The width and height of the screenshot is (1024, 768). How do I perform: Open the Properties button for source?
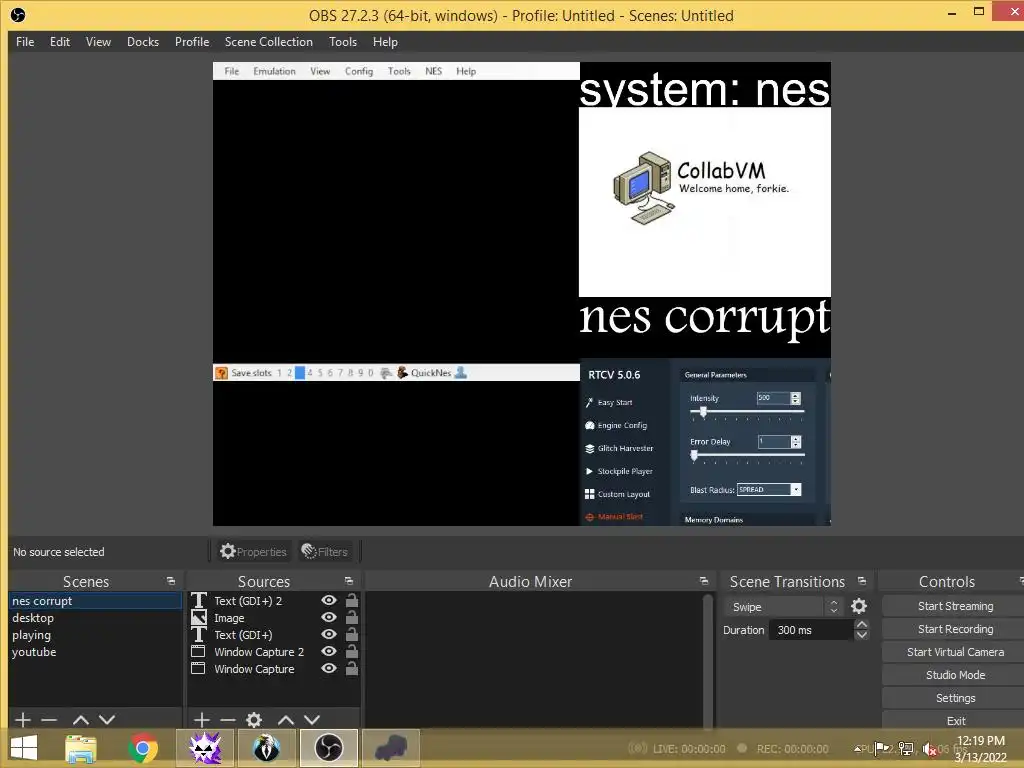pyautogui.click(x=253, y=552)
